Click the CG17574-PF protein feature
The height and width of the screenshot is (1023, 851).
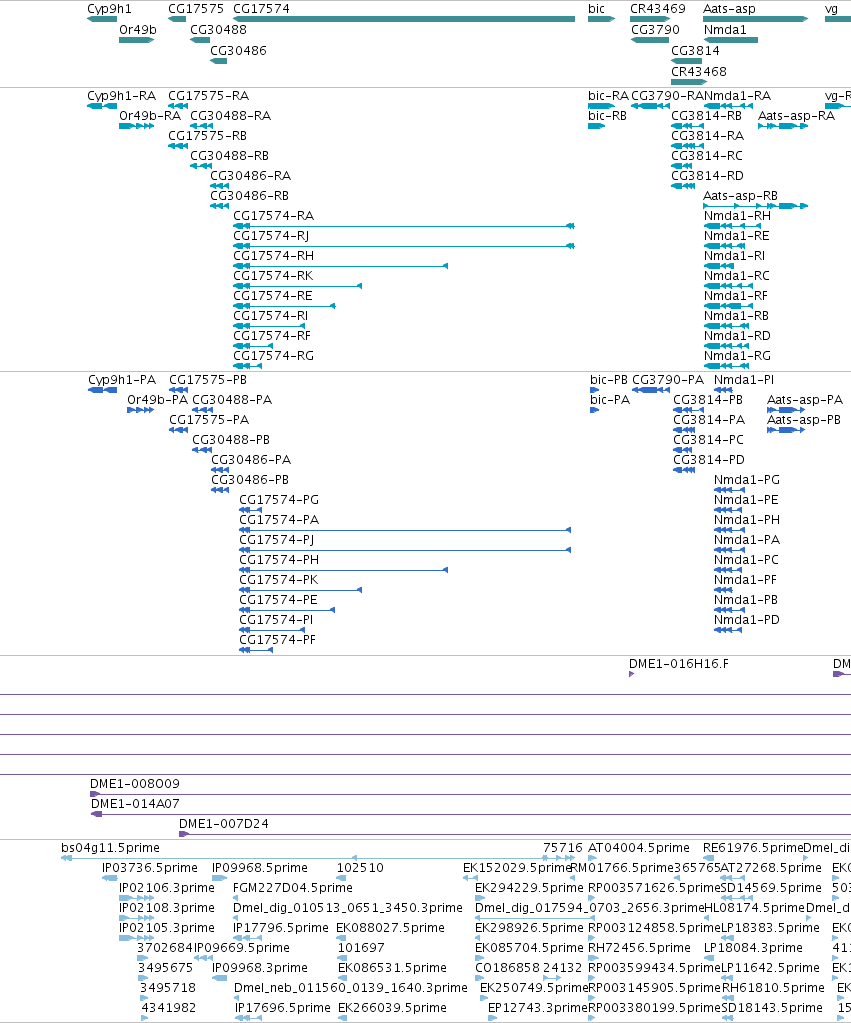click(x=256, y=650)
